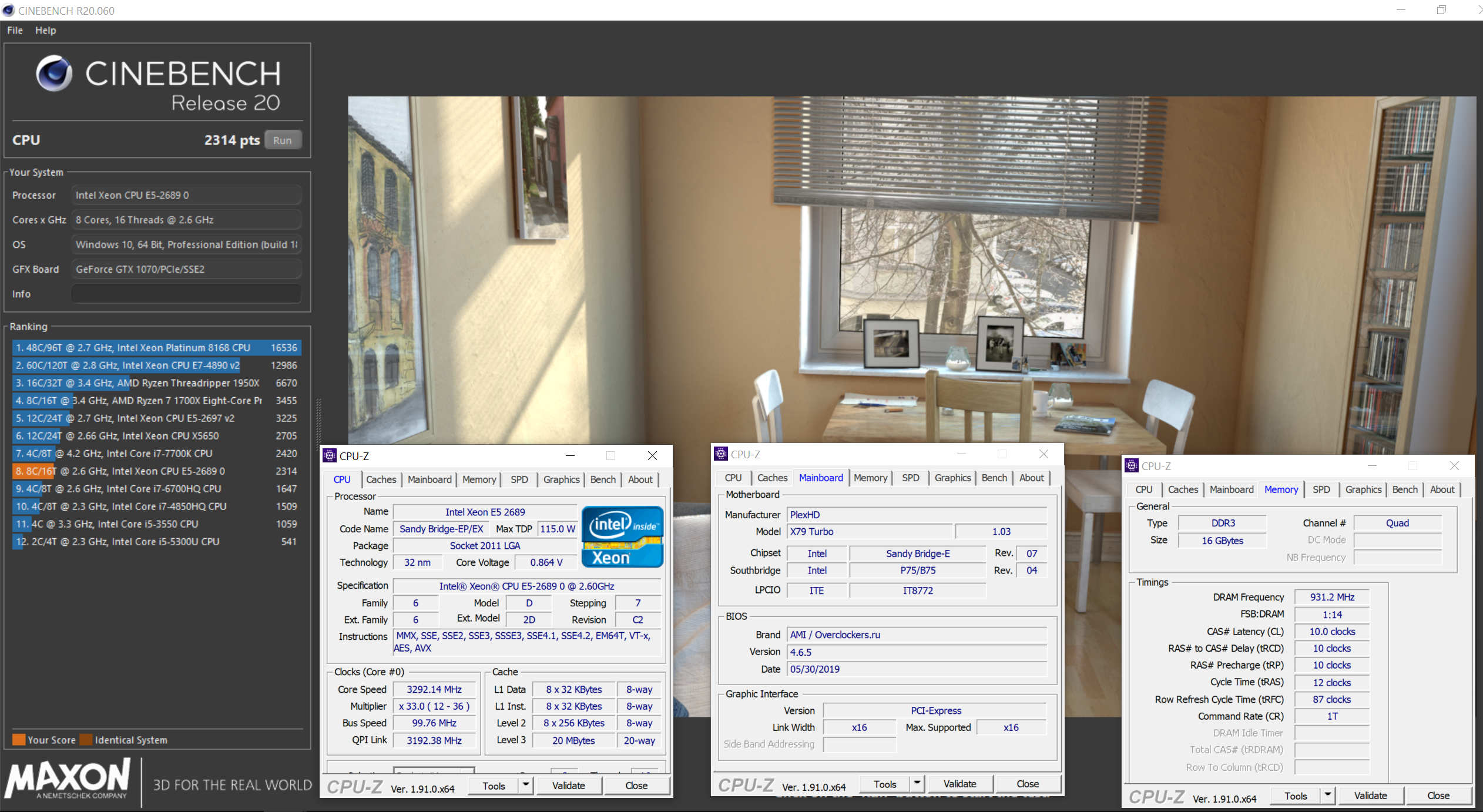Click the Processor field in Your System

pos(186,195)
